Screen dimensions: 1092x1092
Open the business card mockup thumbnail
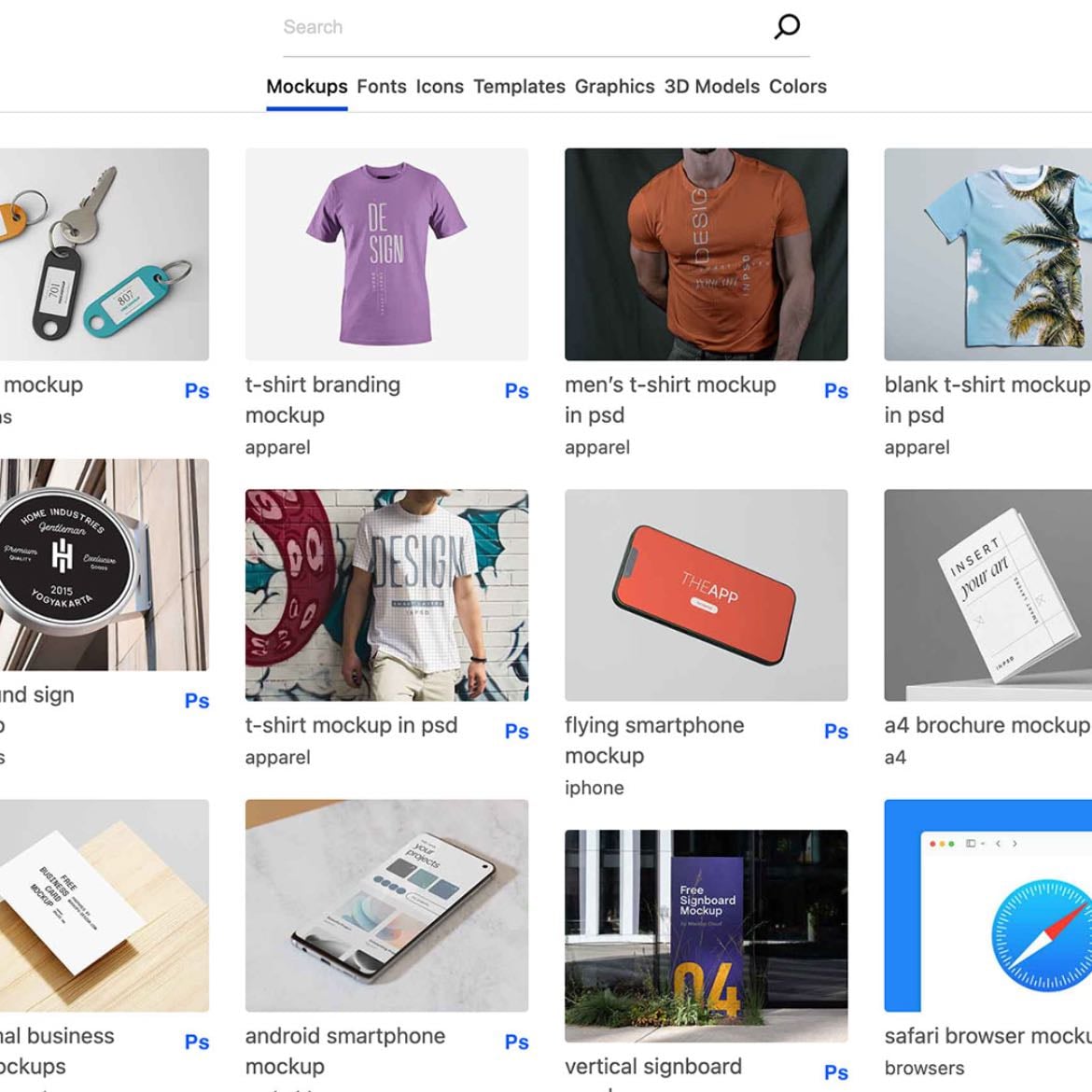tap(105, 905)
